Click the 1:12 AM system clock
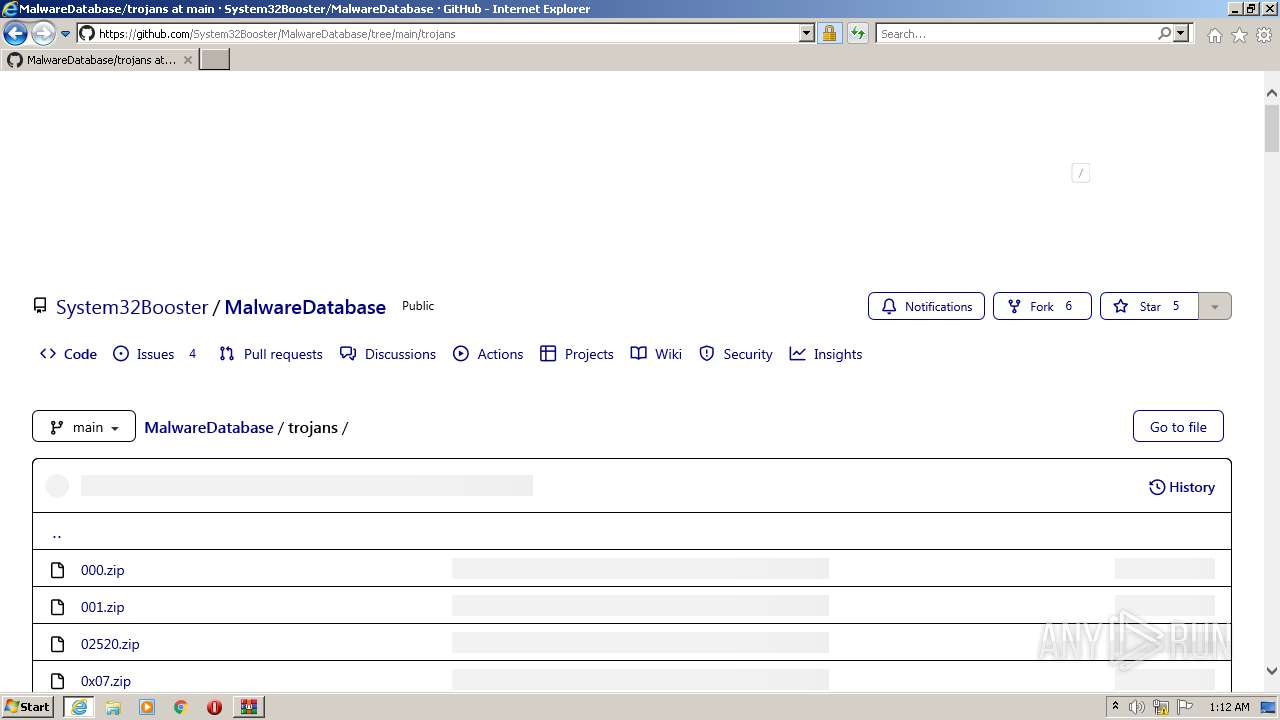The width and height of the screenshot is (1280, 720). [x=1229, y=707]
